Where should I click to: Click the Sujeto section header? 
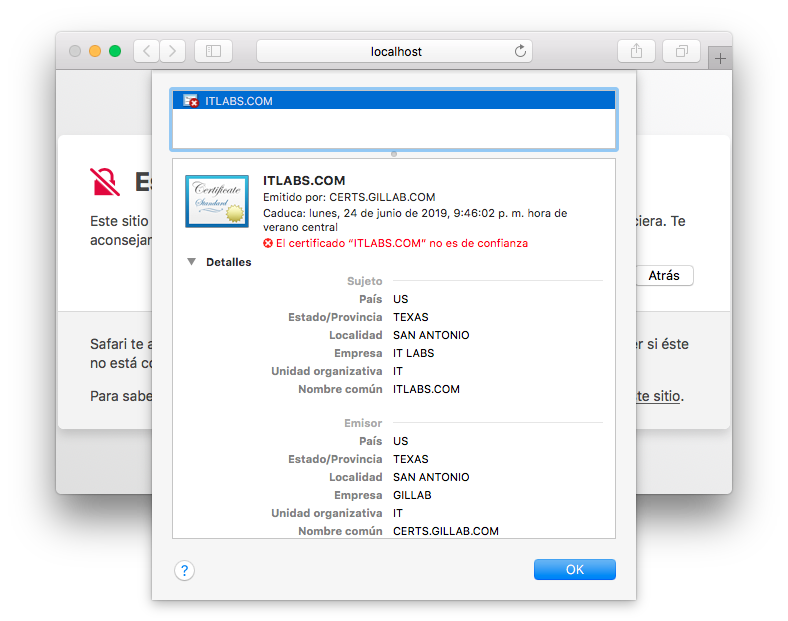click(x=365, y=281)
